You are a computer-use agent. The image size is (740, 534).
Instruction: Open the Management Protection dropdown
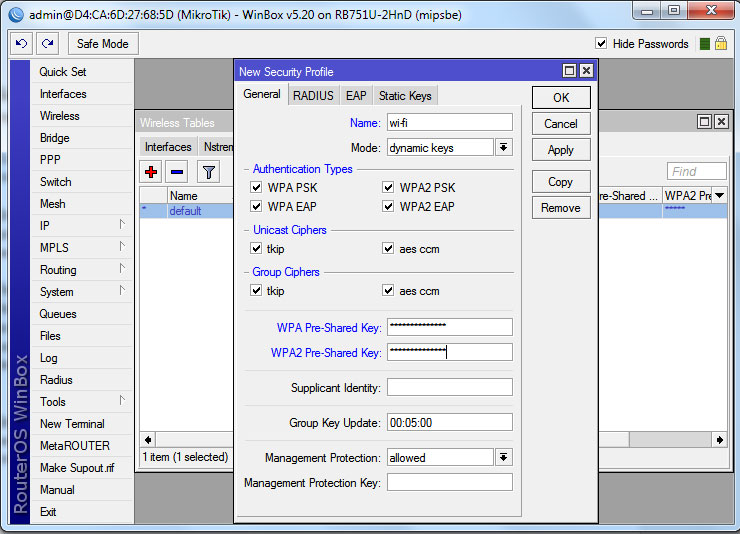coord(504,458)
